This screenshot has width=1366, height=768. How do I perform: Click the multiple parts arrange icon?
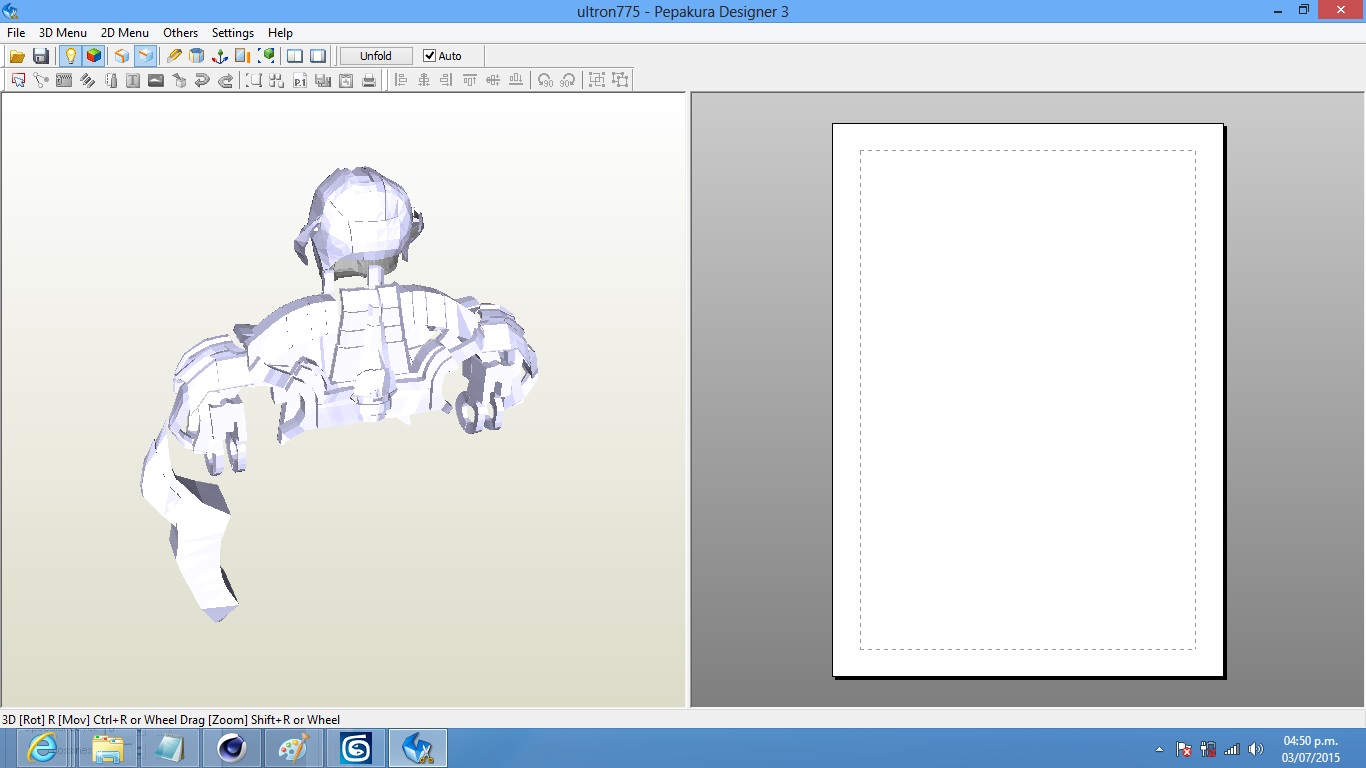(x=277, y=80)
